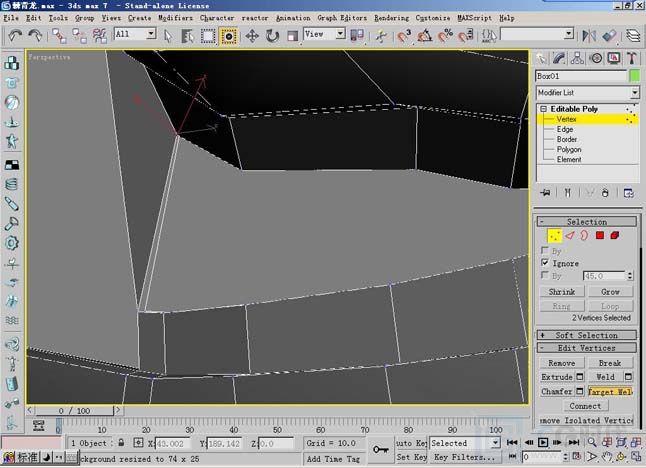Click the Pin Stack icon

545,193
